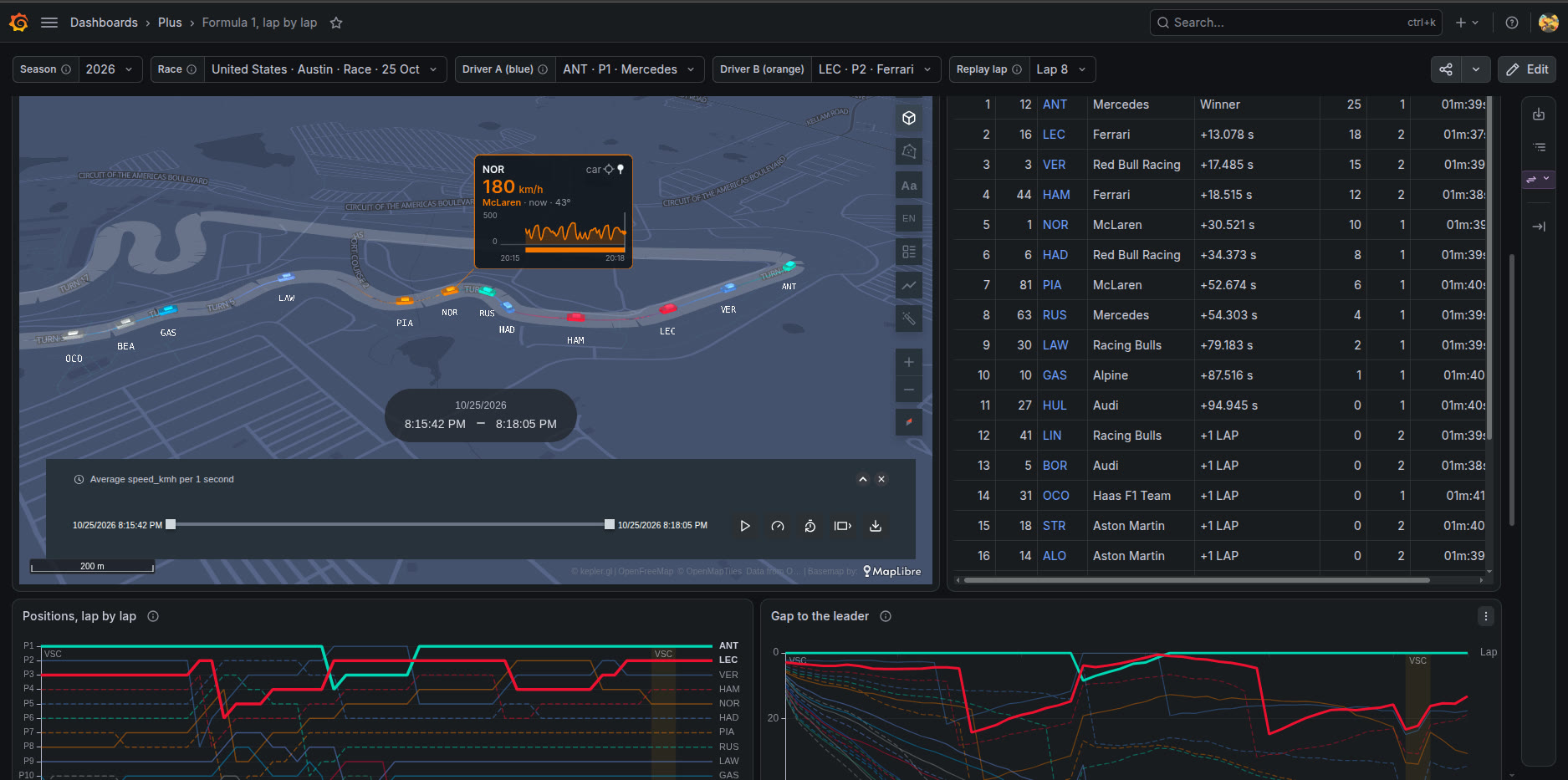
Task: Open the NOR driver link in results
Action: click(1055, 225)
